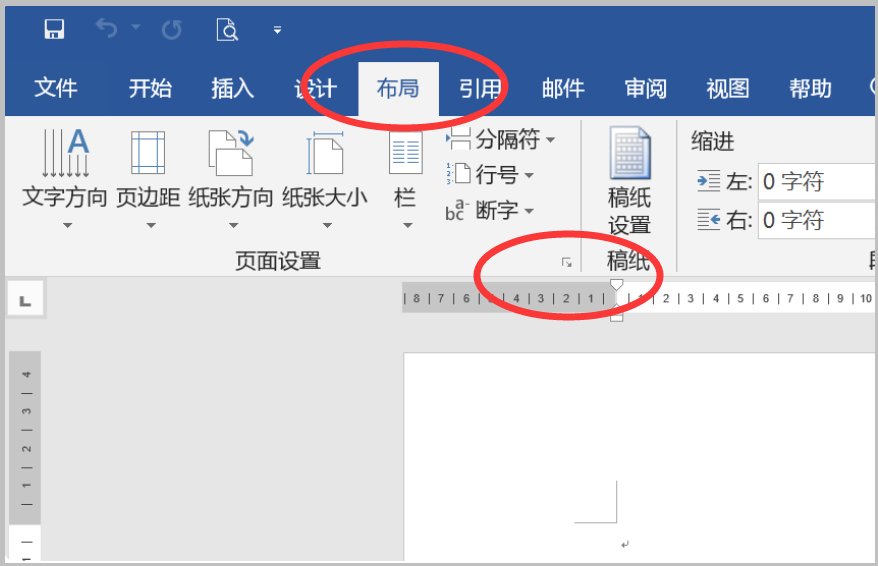Screen dimensions: 878x566
Task: Click the right indent 右 icon
Action: point(709,219)
